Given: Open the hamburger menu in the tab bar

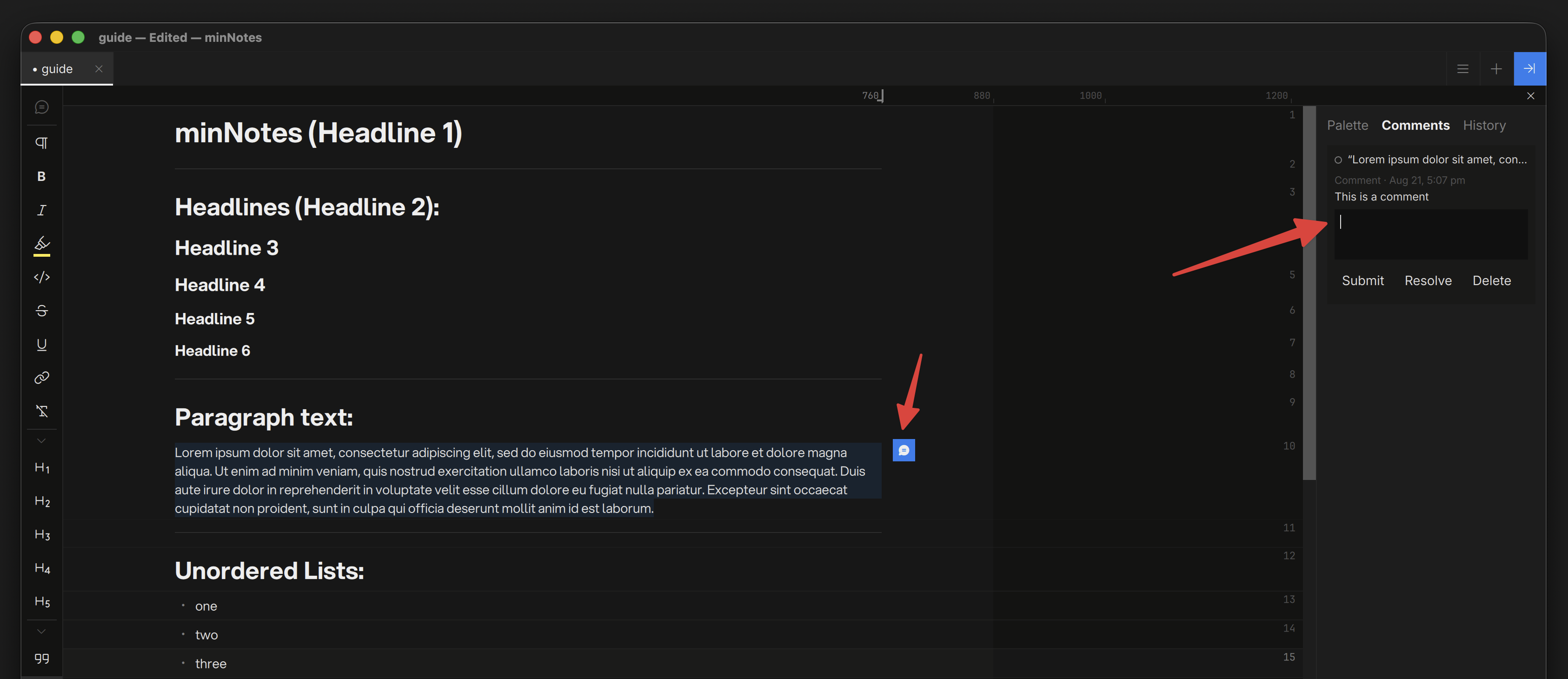Looking at the screenshot, I should (x=1463, y=69).
